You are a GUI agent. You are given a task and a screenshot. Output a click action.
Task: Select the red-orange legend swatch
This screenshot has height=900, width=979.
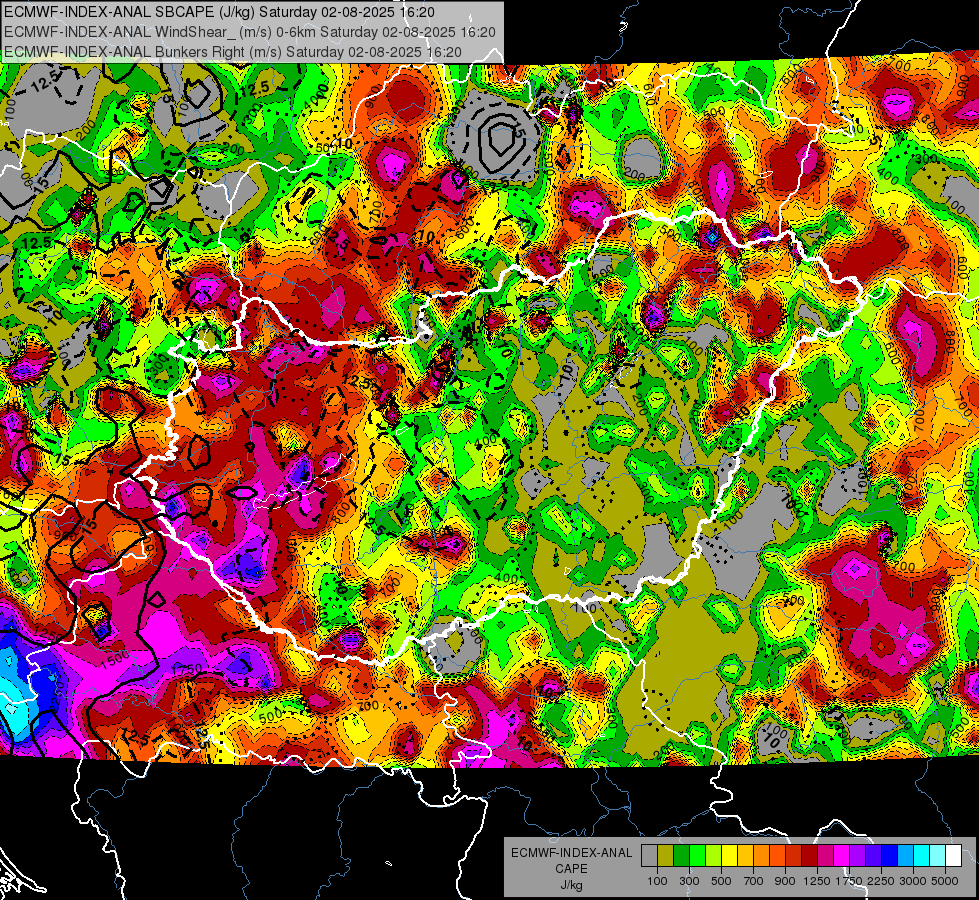pyautogui.click(x=777, y=856)
